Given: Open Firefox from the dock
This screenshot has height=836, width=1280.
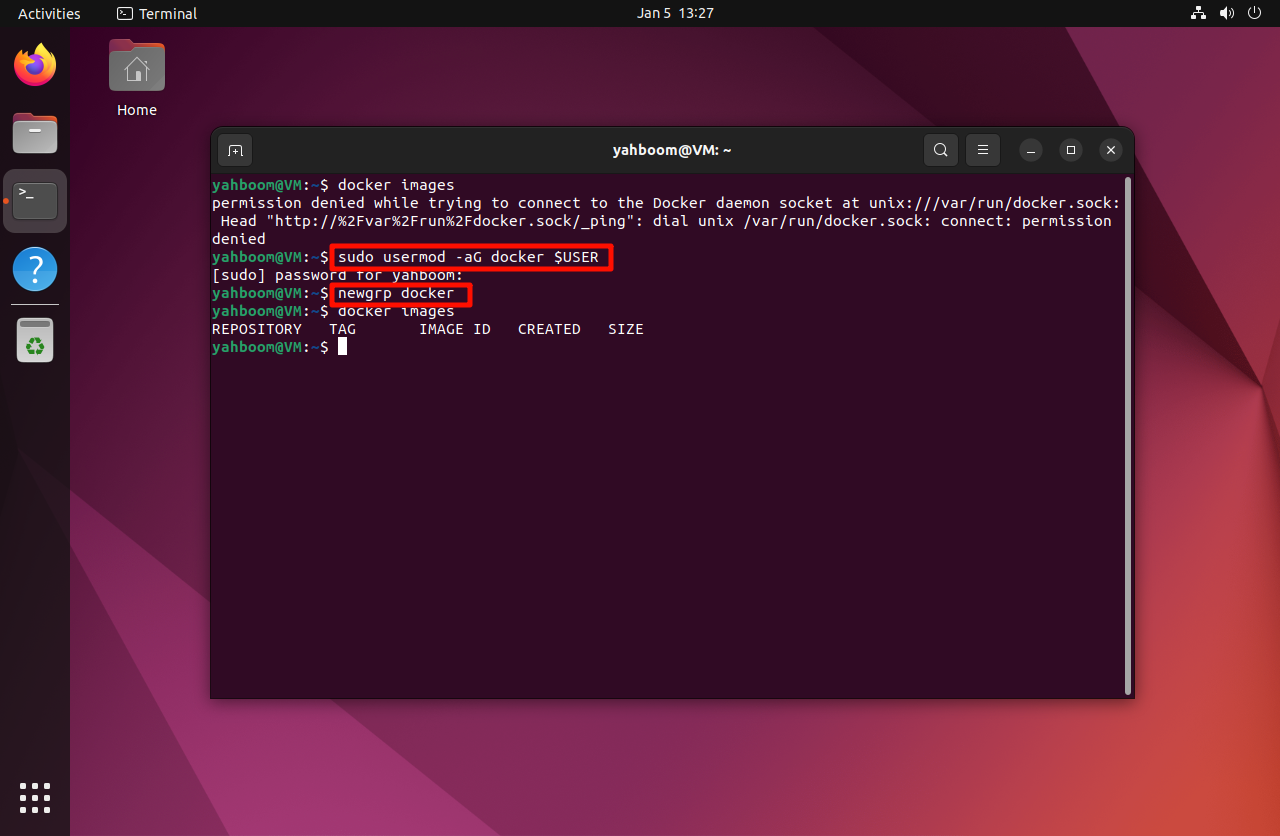Looking at the screenshot, I should 35,64.
